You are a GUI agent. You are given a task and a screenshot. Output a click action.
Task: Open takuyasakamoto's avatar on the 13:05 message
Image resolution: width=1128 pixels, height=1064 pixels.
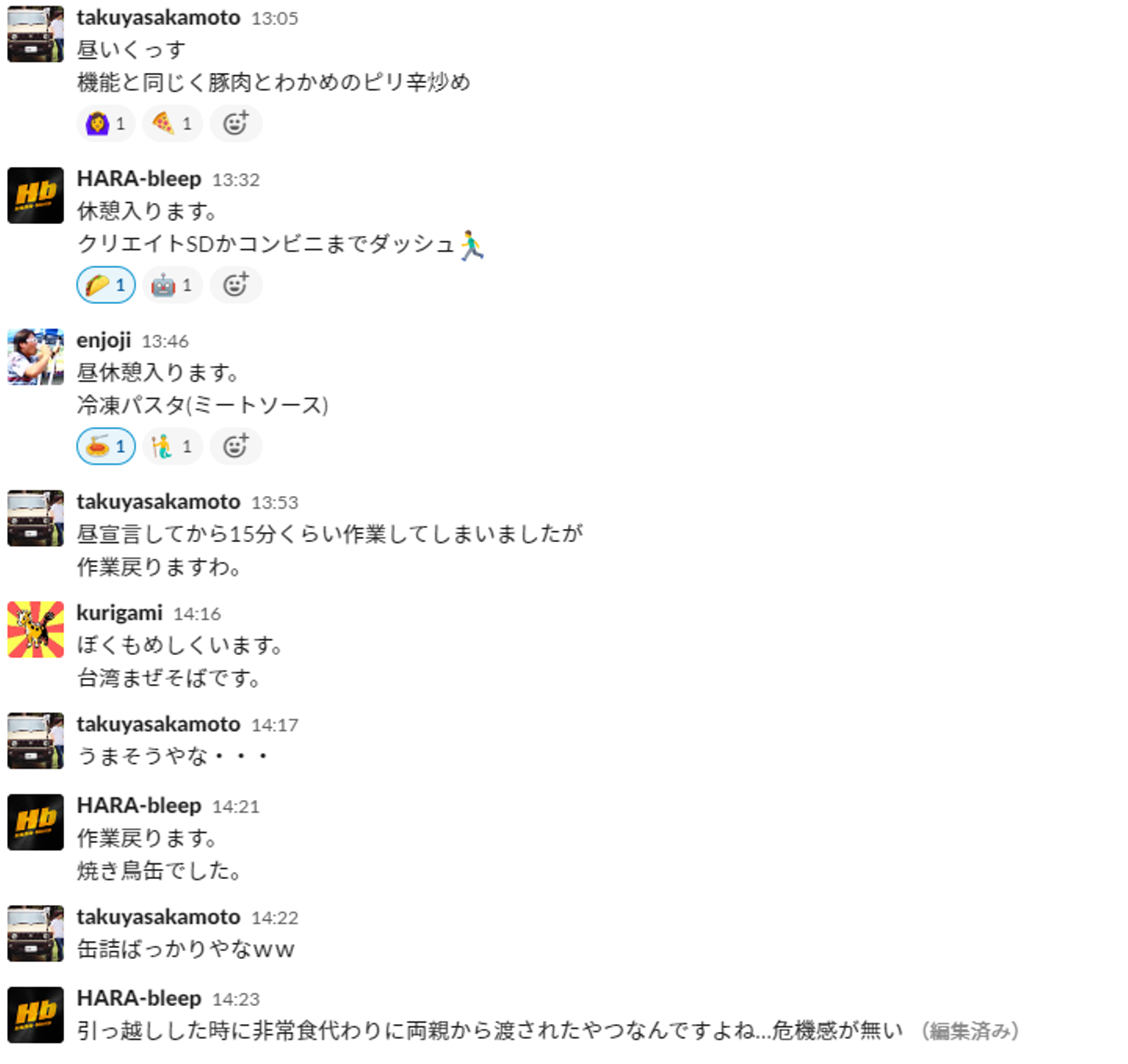coord(35,34)
